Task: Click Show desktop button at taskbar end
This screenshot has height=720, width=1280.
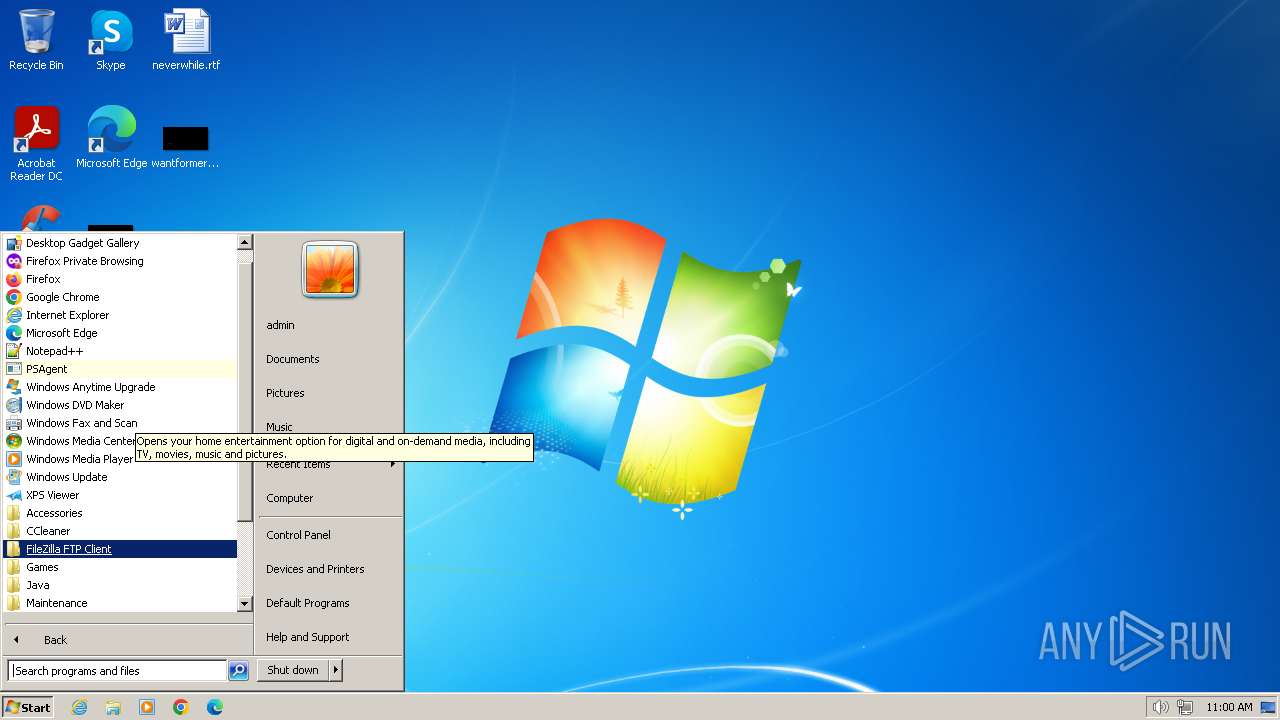Action: [x=1269, y=707]
